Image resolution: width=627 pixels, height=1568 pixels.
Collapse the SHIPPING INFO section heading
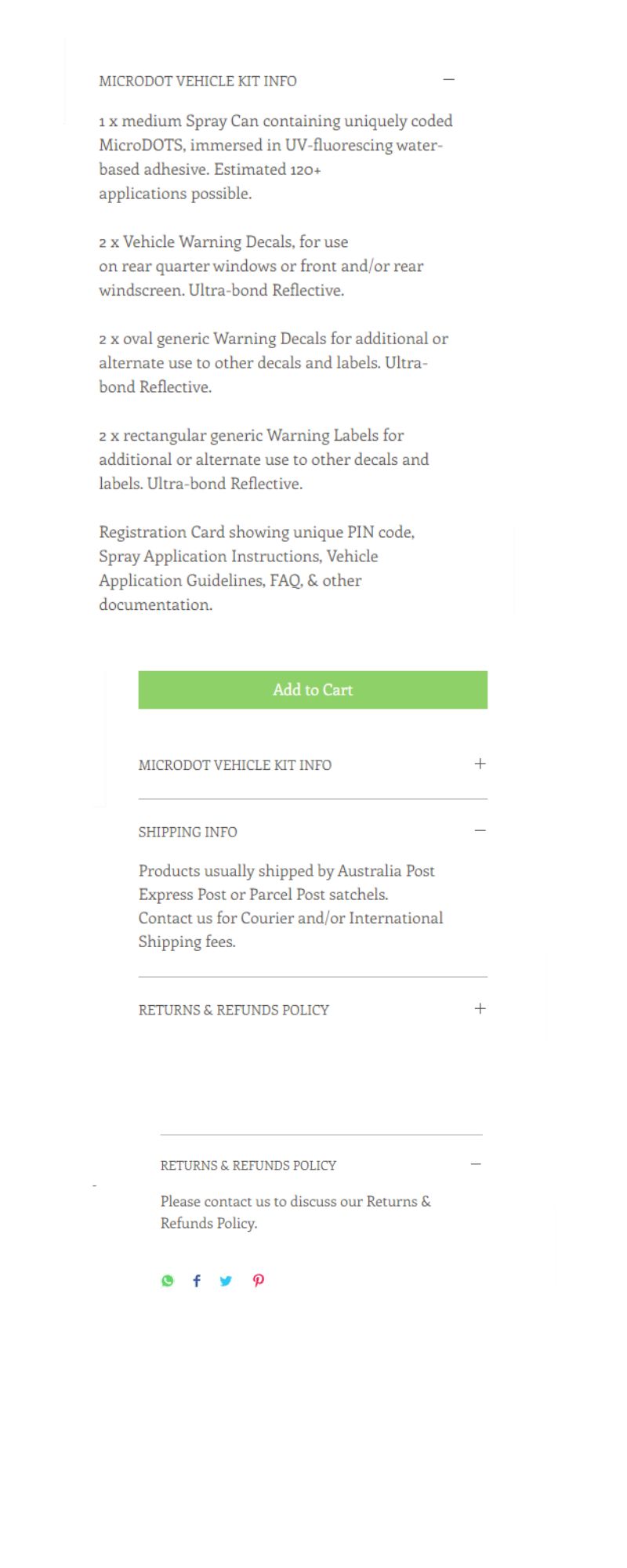tap(187, 832)
